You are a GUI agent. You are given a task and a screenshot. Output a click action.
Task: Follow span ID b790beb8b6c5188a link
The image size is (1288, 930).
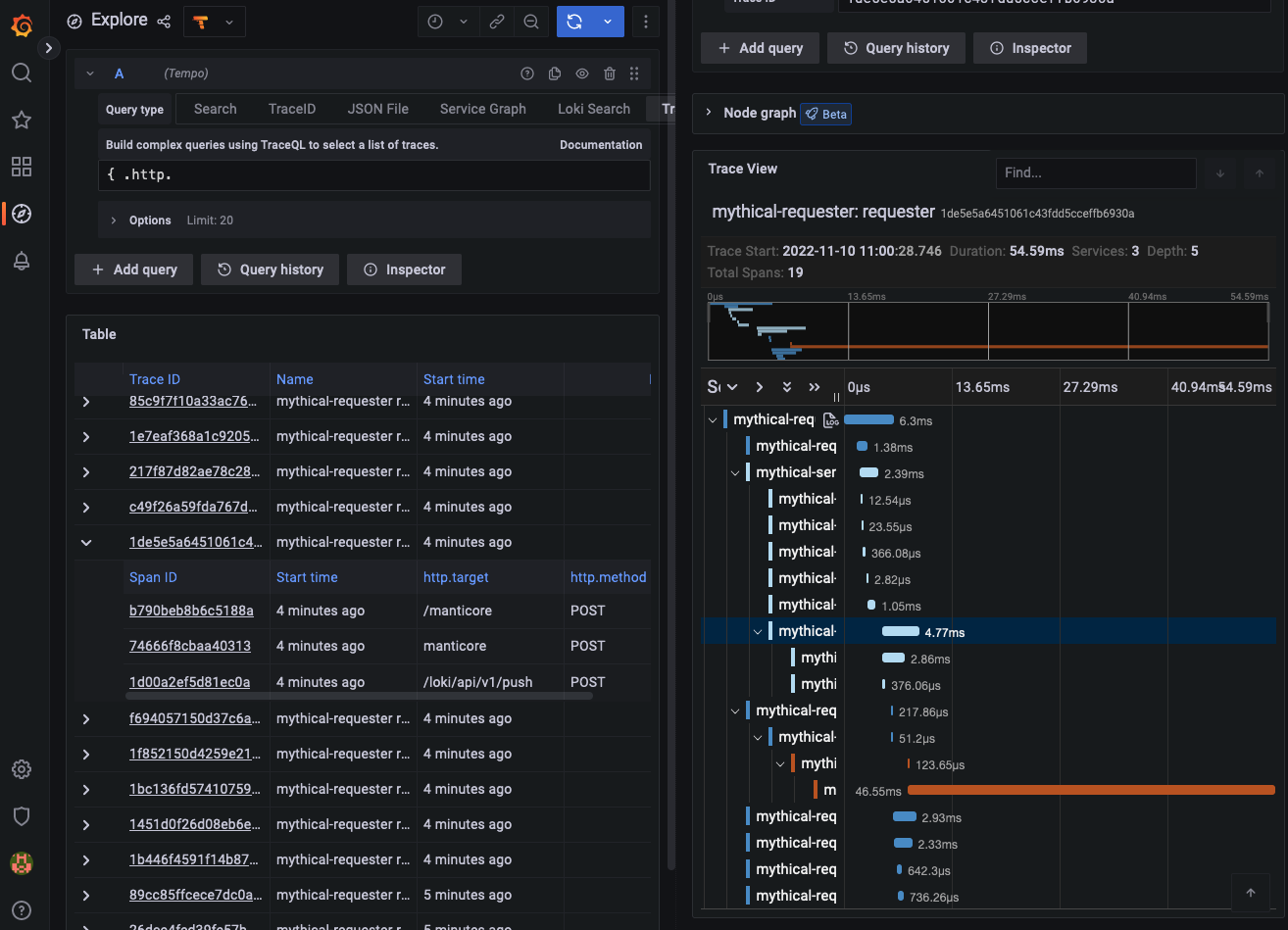click(x=191, y=611)
